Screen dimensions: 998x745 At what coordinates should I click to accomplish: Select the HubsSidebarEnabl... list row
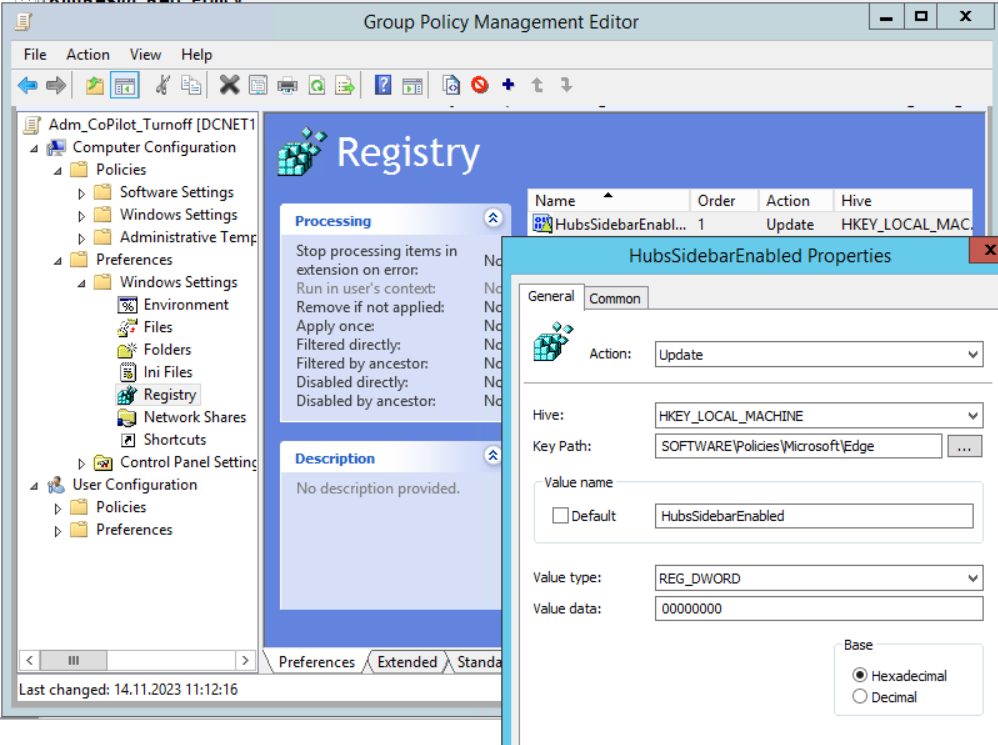[751, 224]
